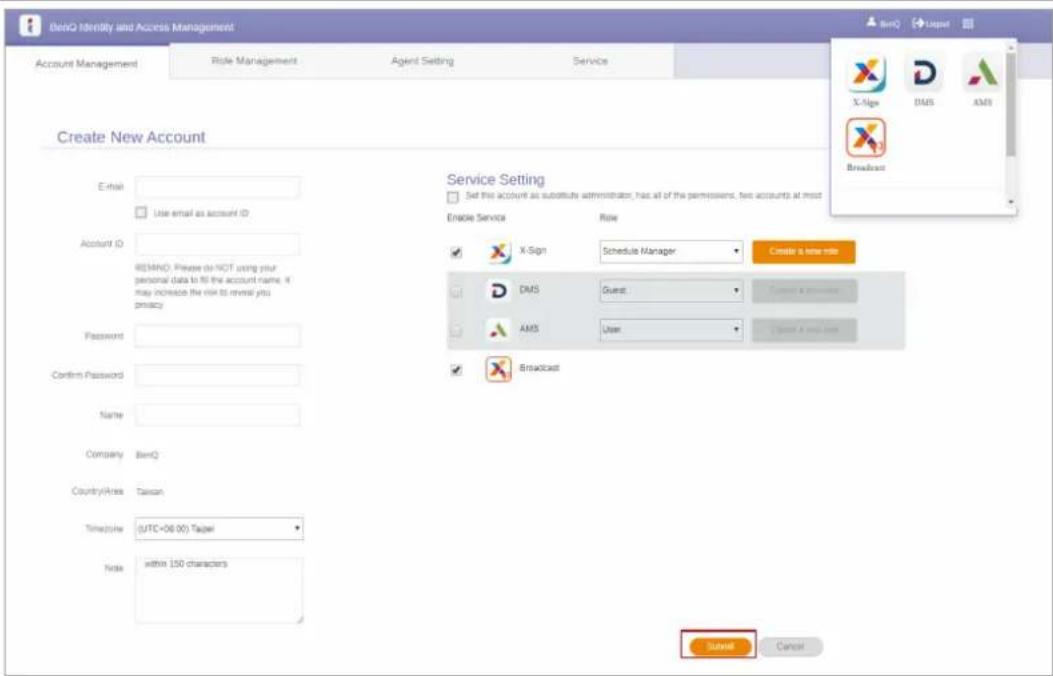Launch X-Sign from the apps popup
Screen dimensions: 1053x676
866,74
